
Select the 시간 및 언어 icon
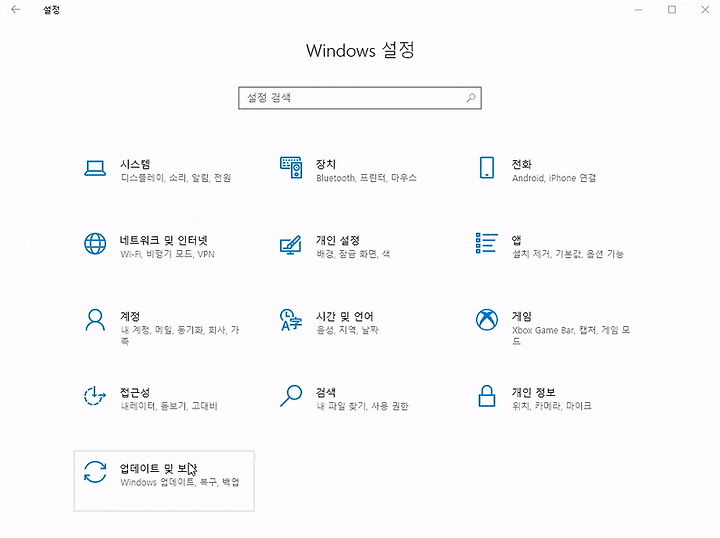pyautogui.click(x=291, y=320)
